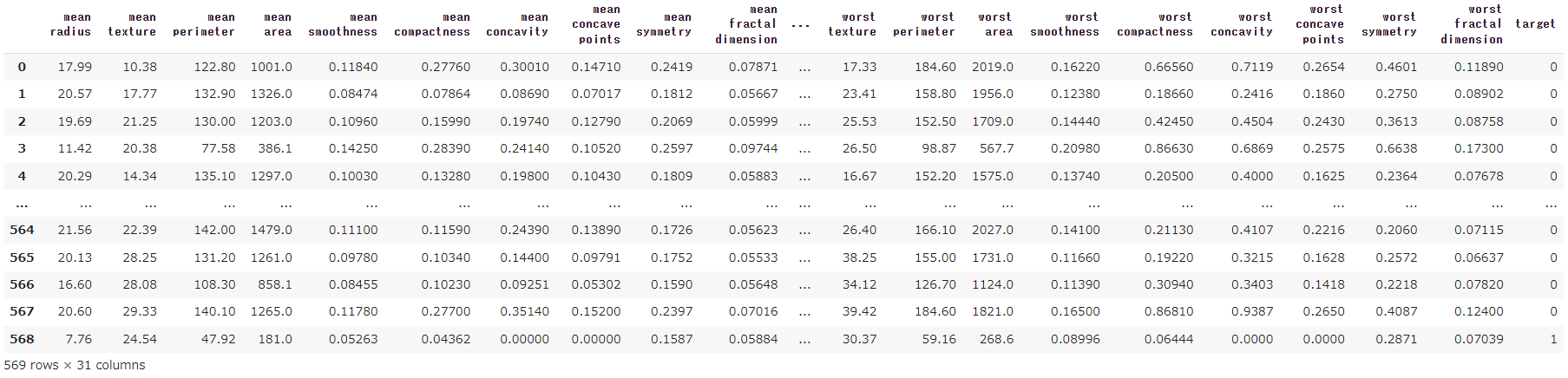Click row index label 0

[x=22, y=67]
